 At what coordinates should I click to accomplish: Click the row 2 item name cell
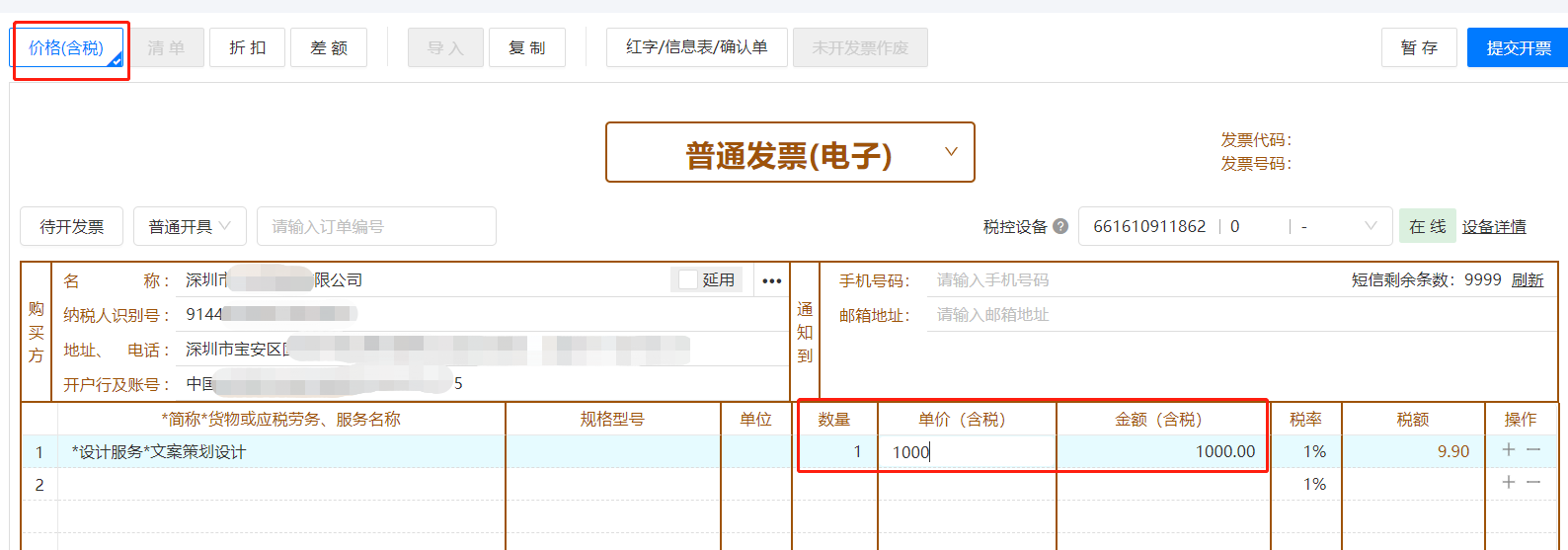pos(281,484)
